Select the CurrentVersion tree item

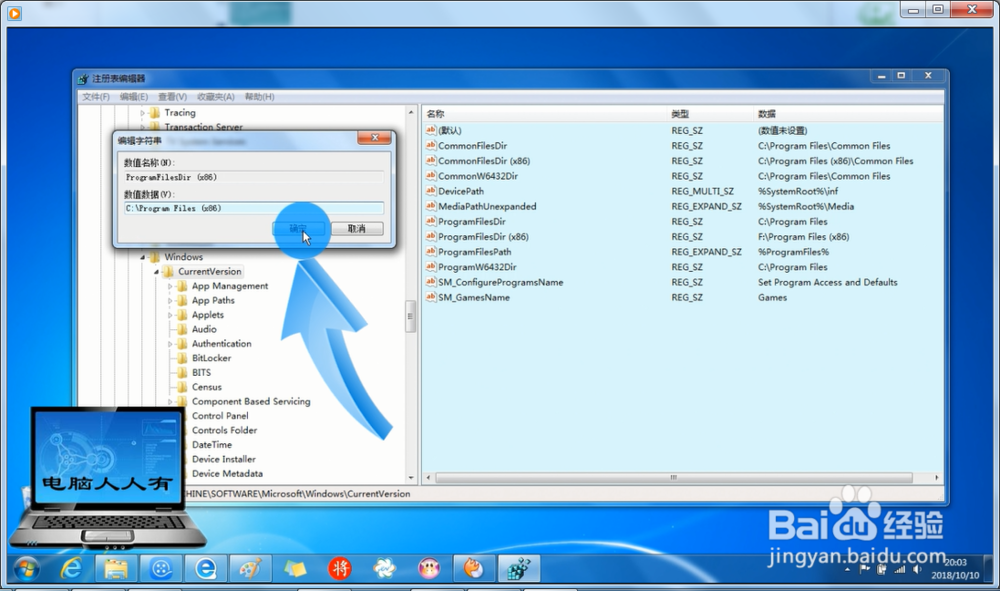point(209,272)
